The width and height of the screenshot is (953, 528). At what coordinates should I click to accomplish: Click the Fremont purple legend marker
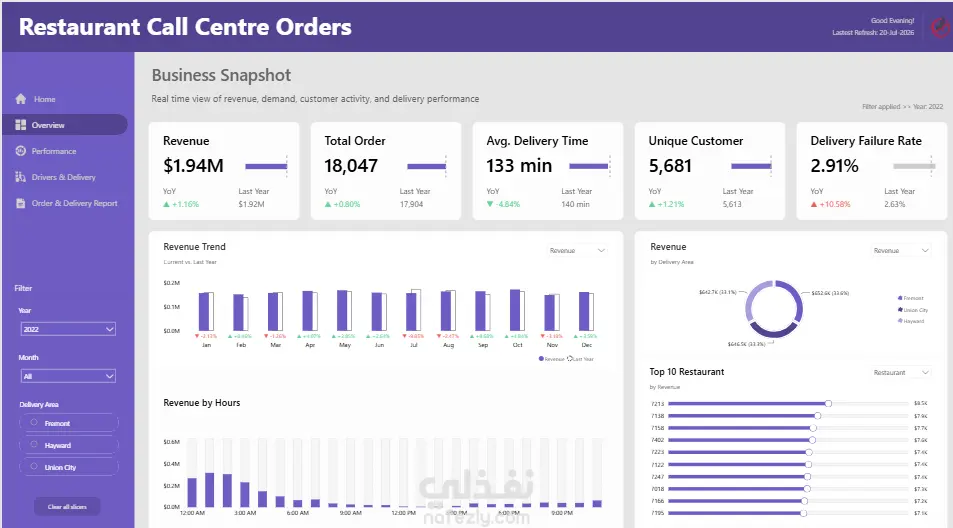[900, 298]
